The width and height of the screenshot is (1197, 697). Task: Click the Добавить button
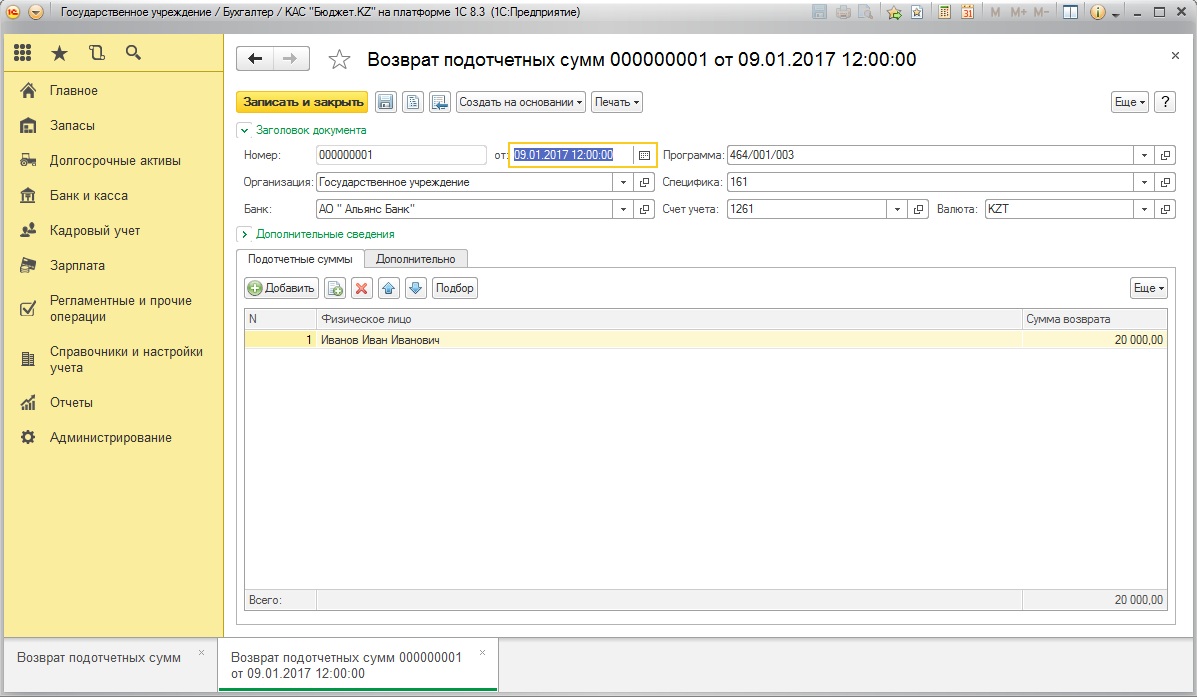281,288
